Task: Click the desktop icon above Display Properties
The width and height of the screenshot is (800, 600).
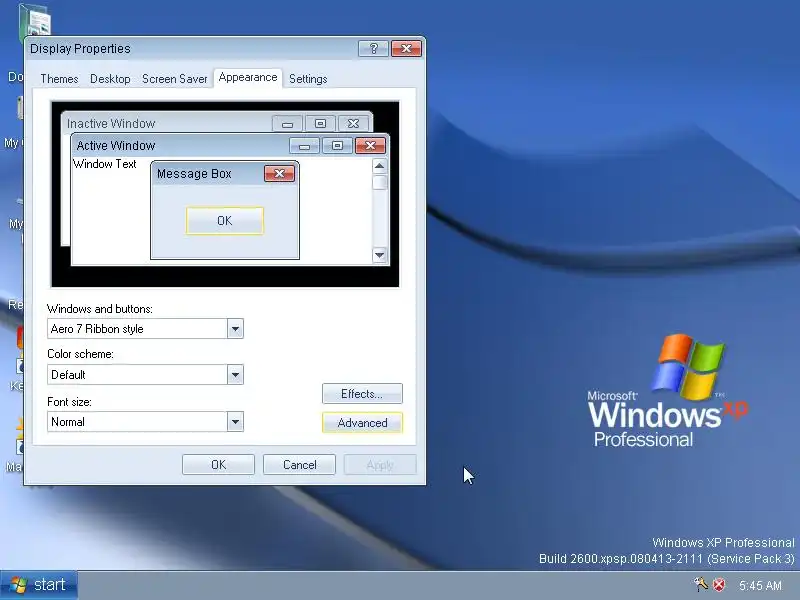Action: tap(35, 21)
